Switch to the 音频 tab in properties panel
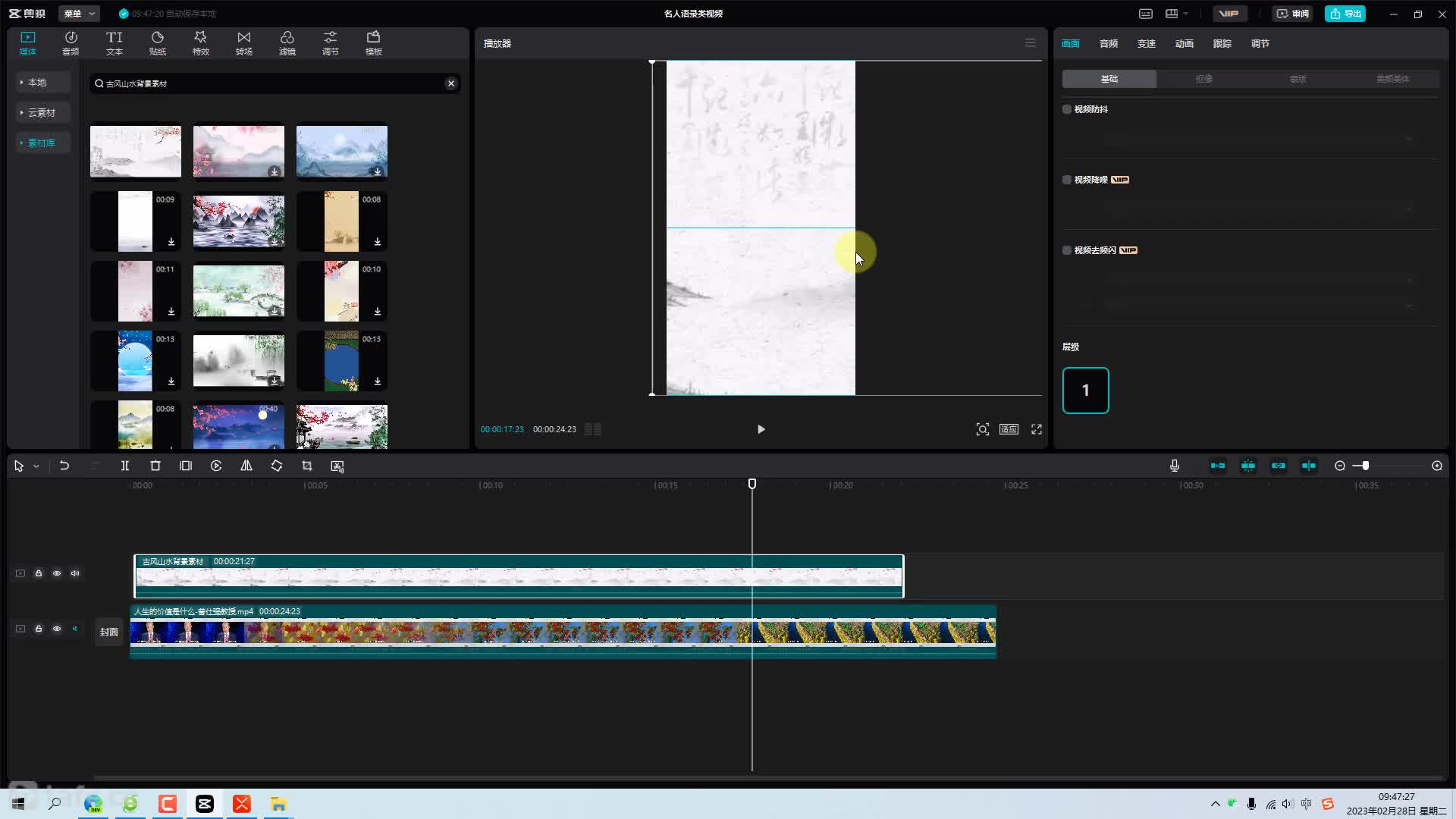1456x819 pixels. (x=1109, y=44)
